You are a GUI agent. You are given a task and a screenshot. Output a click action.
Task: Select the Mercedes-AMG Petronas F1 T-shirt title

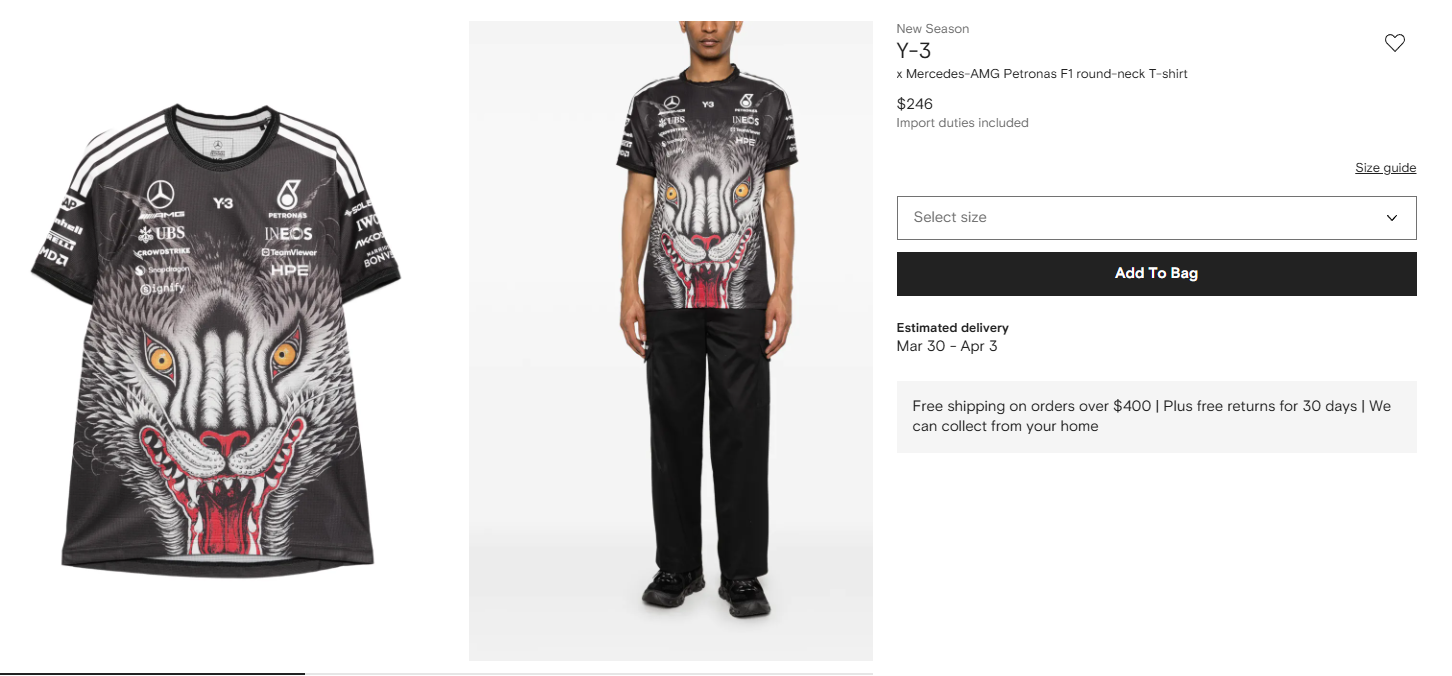pyautogui.click(x=1042, y=74)
